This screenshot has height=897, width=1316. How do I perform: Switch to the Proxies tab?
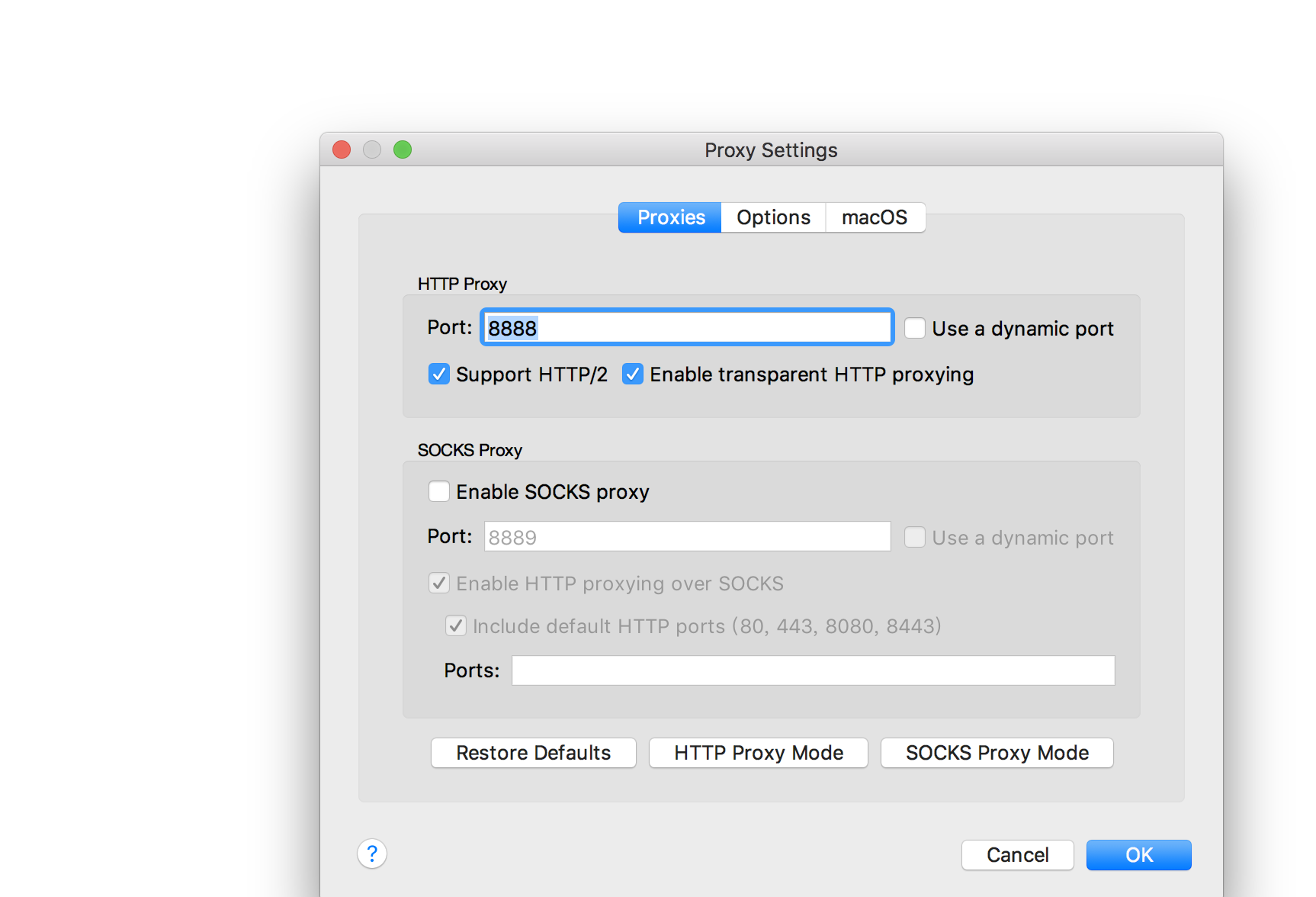669,217
